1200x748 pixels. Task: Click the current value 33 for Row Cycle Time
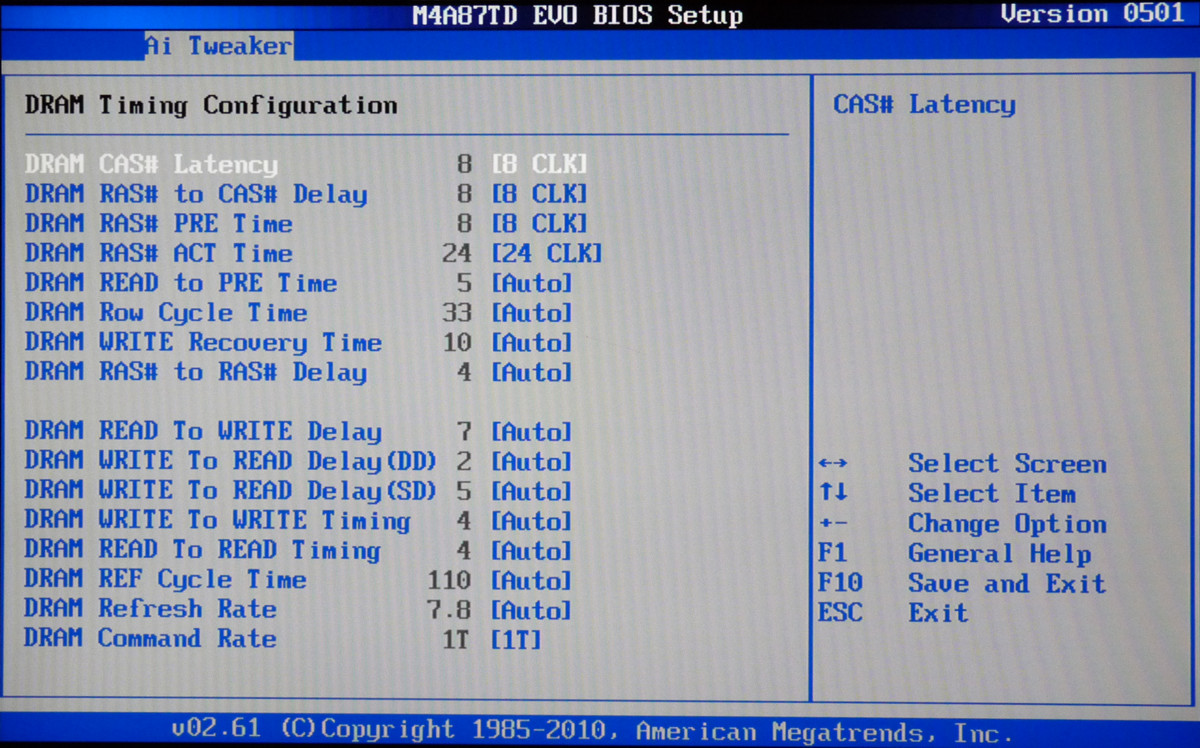click(456, 313)
